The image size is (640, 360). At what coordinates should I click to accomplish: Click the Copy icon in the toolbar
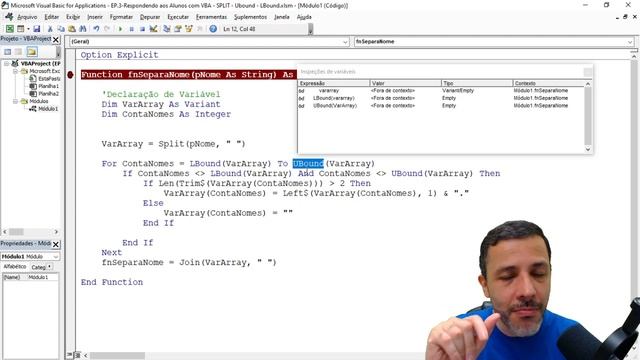pos(61,29)
